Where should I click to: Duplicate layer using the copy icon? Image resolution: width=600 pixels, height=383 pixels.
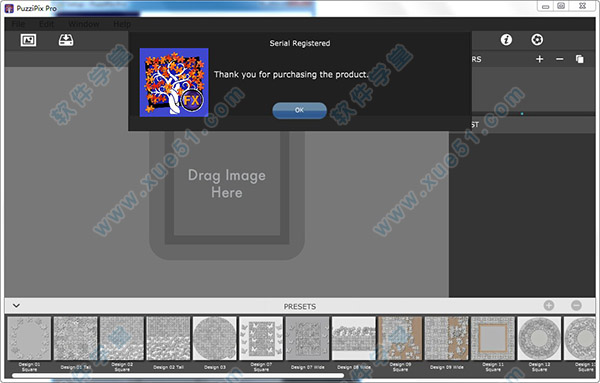pyautogui.click(x=580, y=59)
